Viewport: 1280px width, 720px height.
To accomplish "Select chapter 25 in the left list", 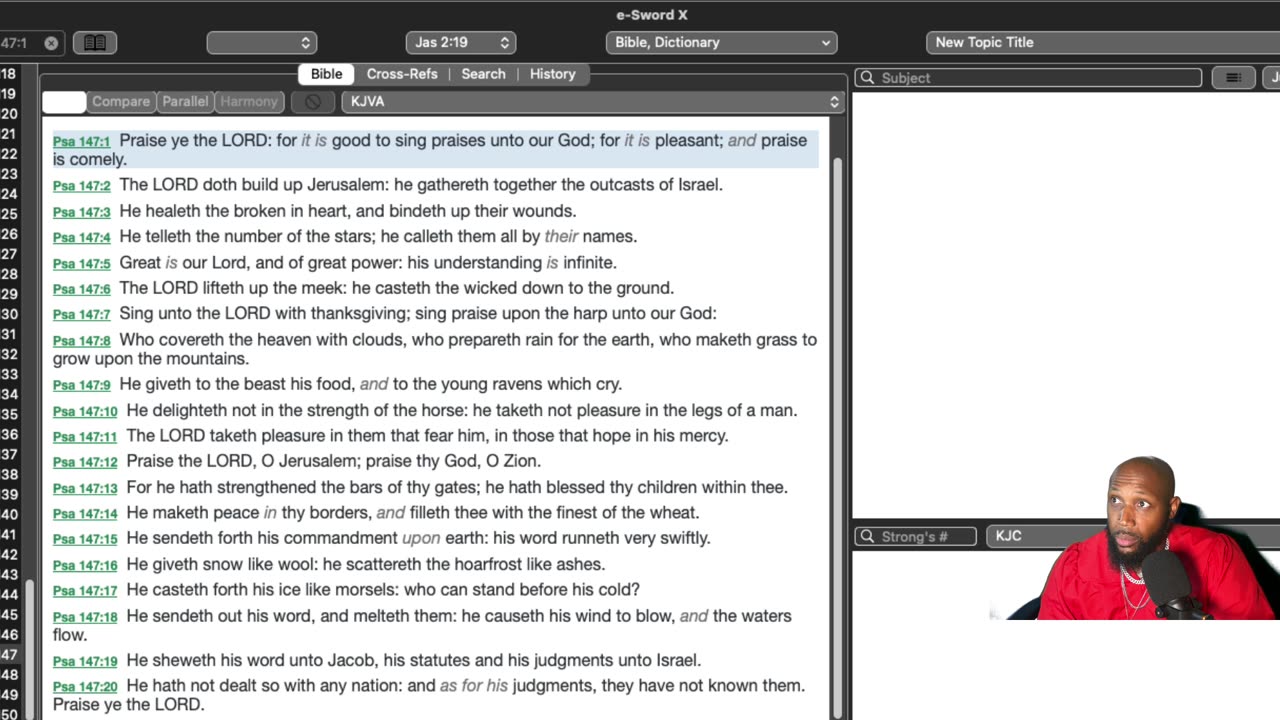I will tap(9, 214).
